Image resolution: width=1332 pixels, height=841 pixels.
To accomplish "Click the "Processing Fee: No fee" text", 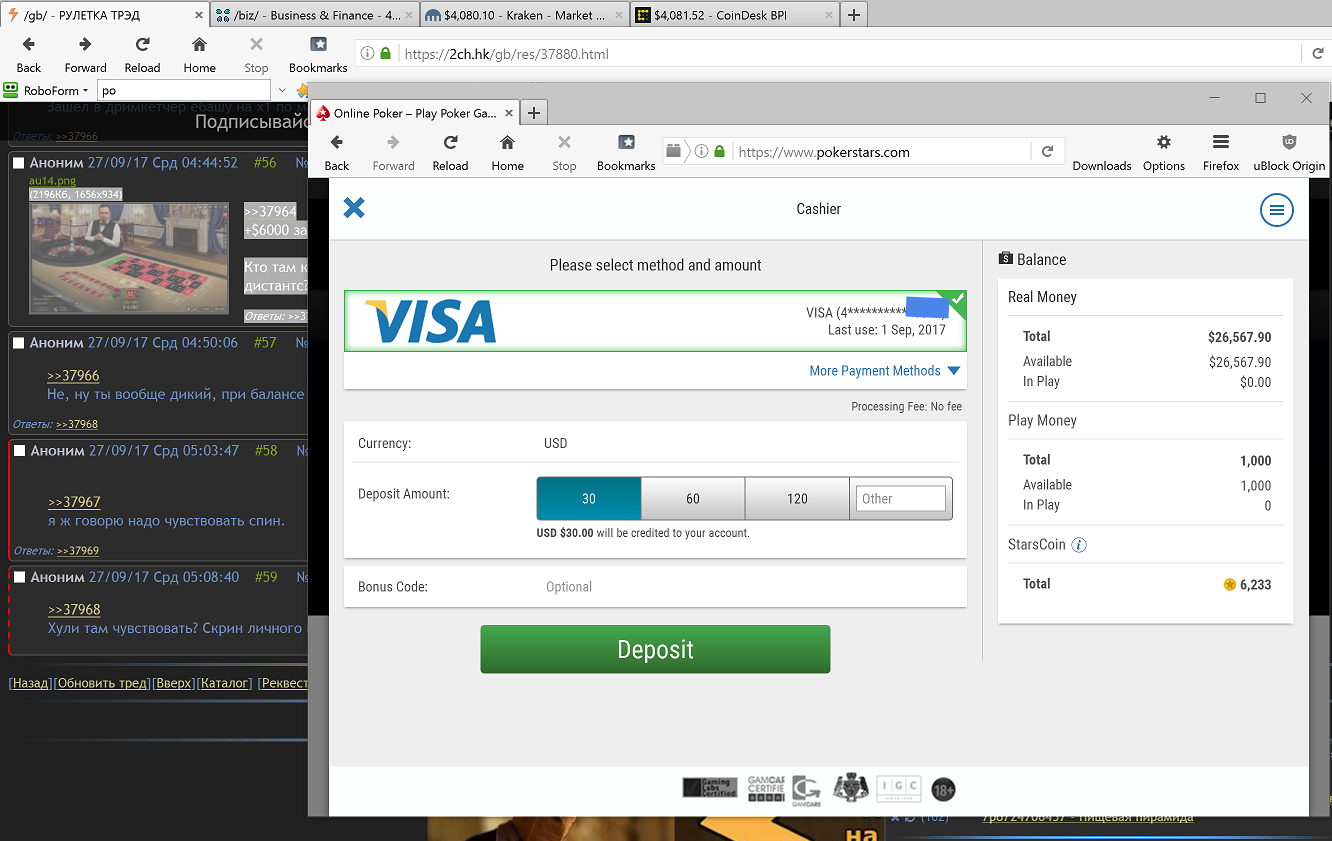I will (x=906, y=407).
